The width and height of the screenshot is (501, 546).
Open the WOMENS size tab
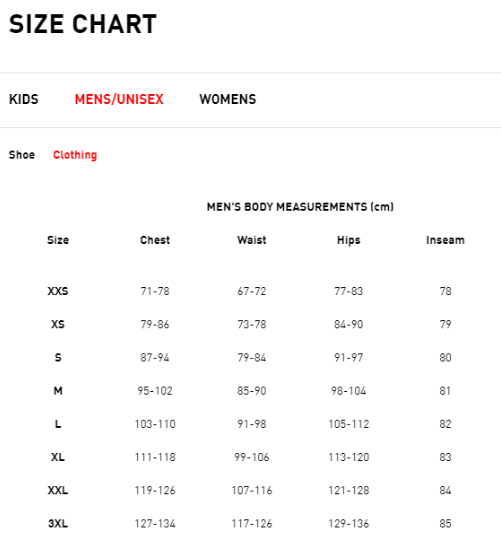tap(228, 99)
